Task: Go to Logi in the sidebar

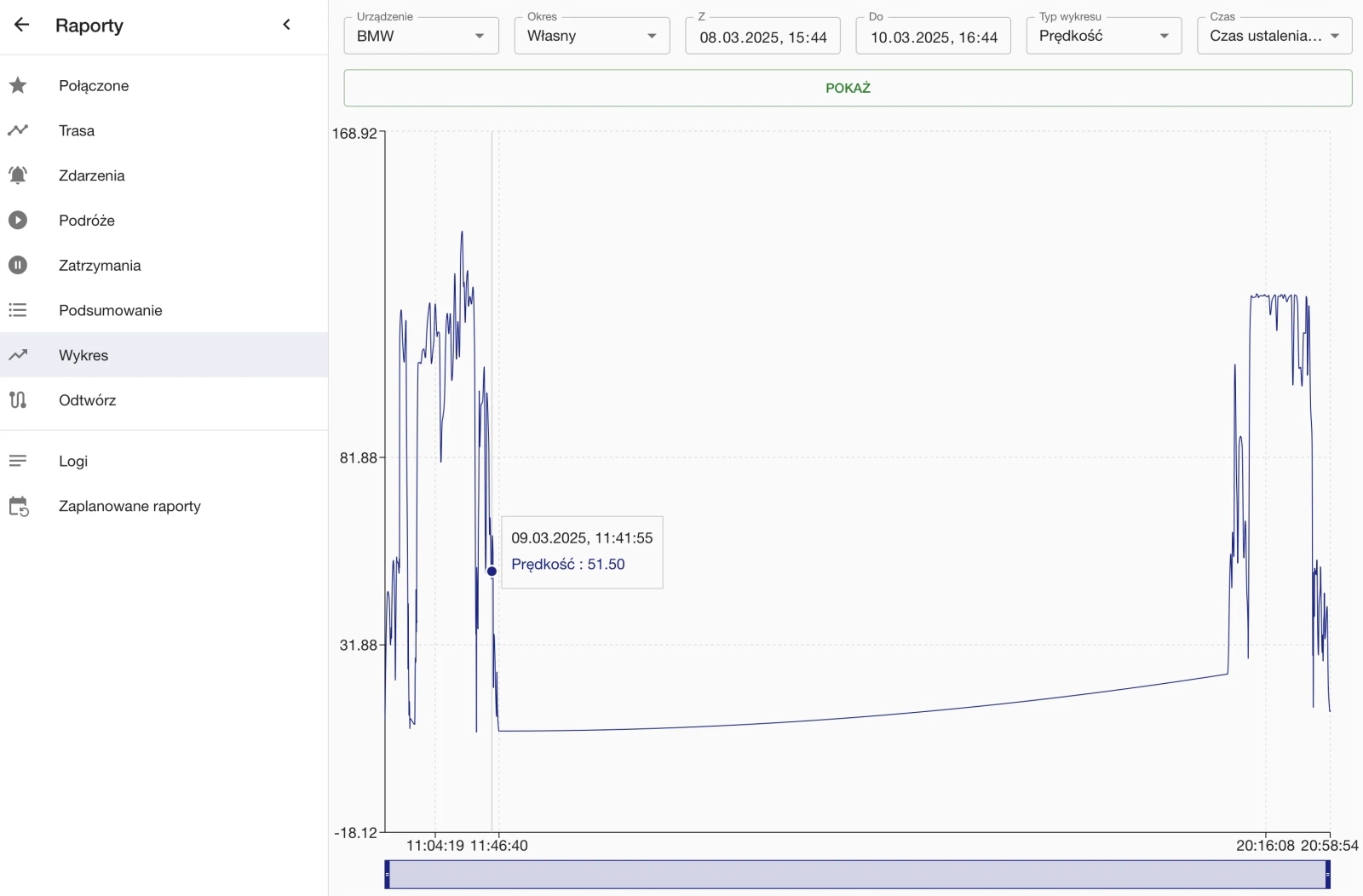Action: coord(73,461)
